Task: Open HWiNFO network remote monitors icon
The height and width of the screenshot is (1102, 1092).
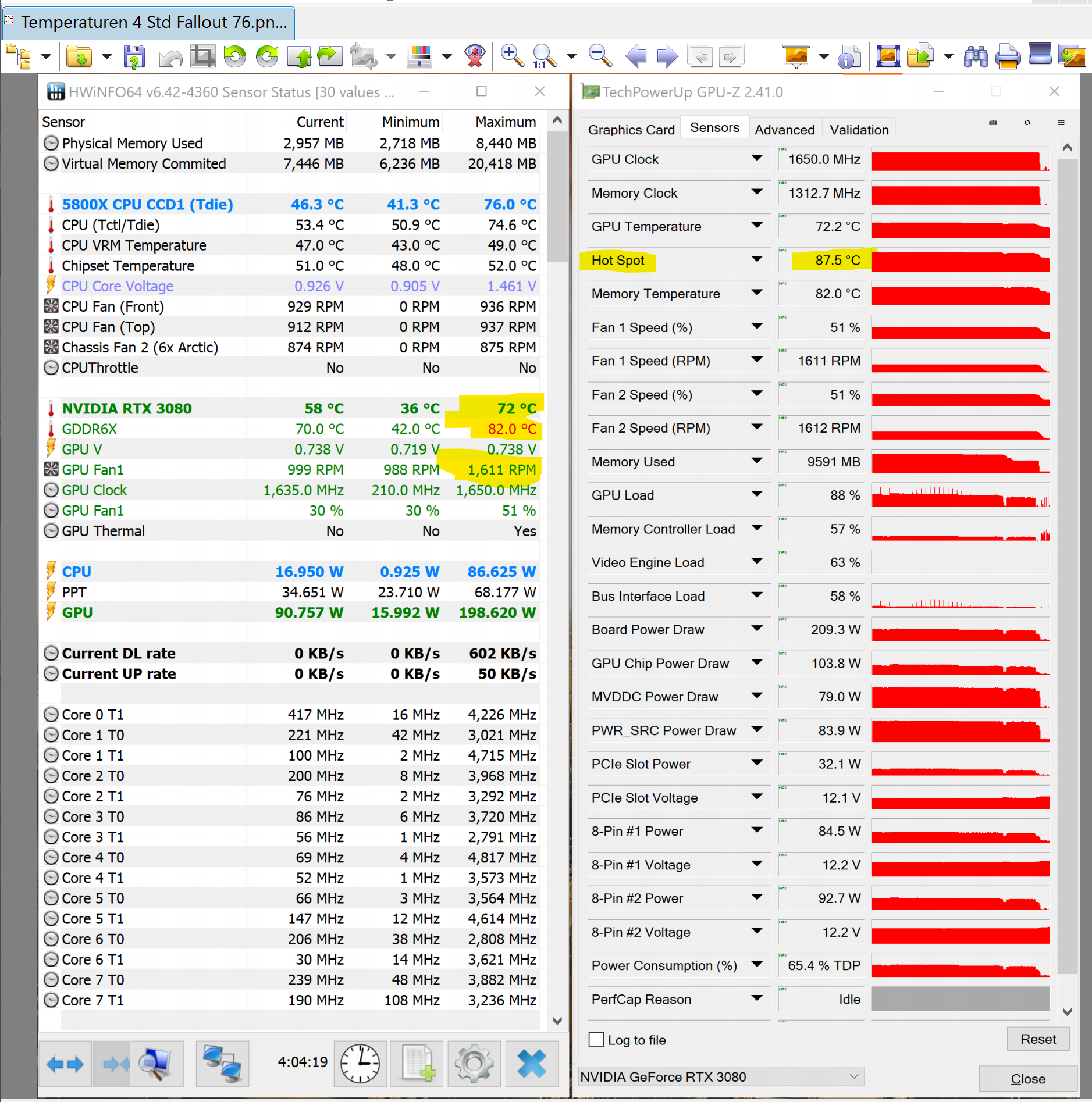Action: click(222, 1064)
